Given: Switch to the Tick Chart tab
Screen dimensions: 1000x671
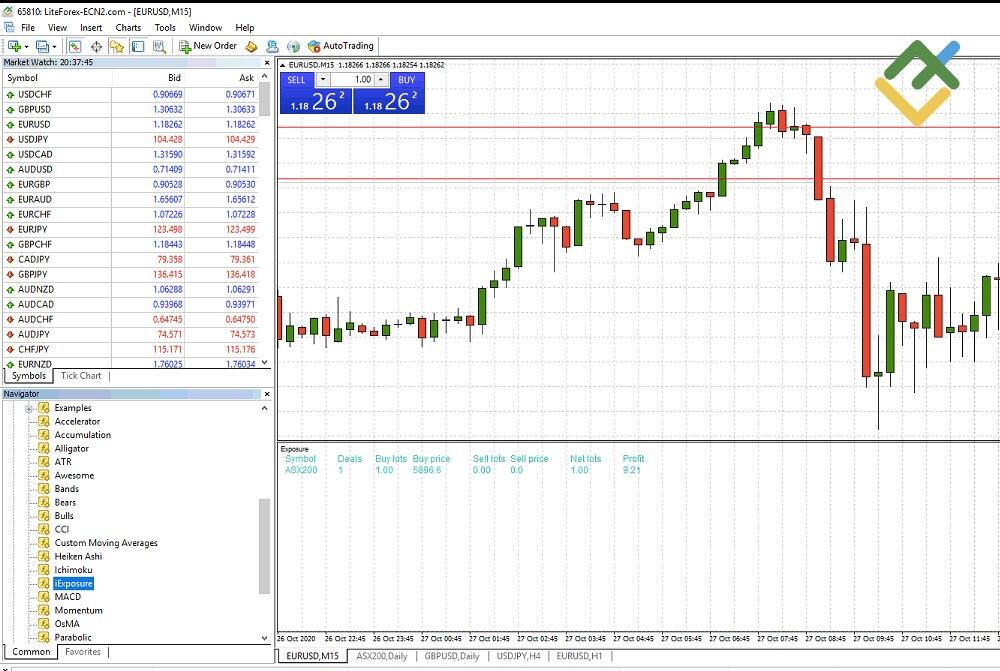Looking at the screenshot, I should [80, 375].
